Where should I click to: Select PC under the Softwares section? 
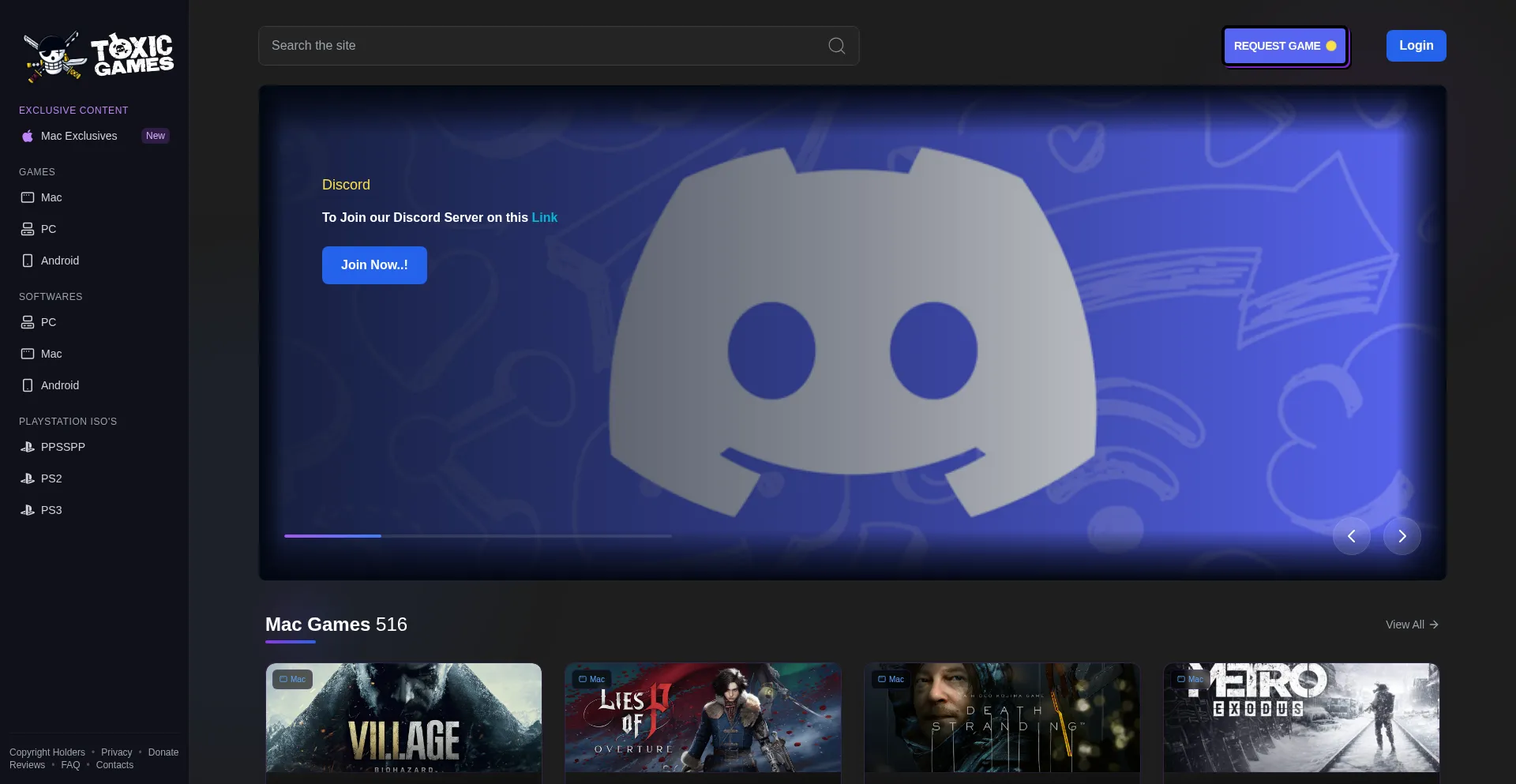click(x=28, y=322)
